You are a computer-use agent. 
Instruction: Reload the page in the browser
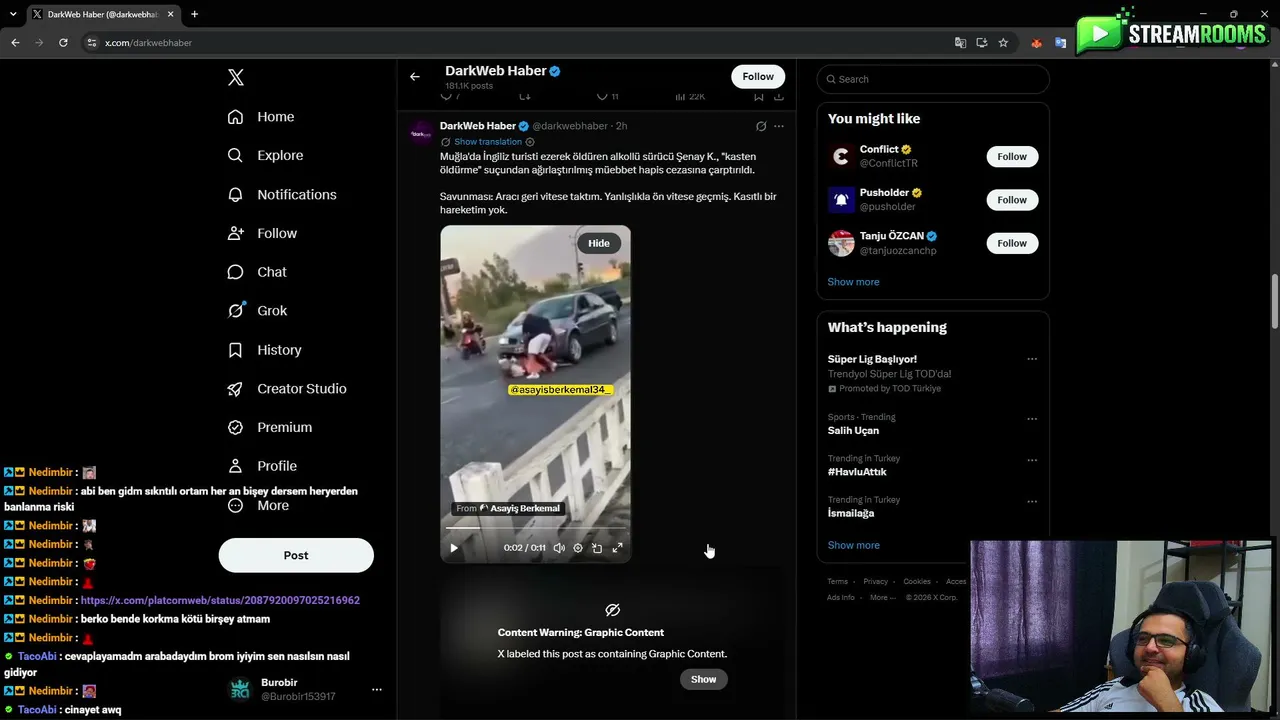(63, 43)
